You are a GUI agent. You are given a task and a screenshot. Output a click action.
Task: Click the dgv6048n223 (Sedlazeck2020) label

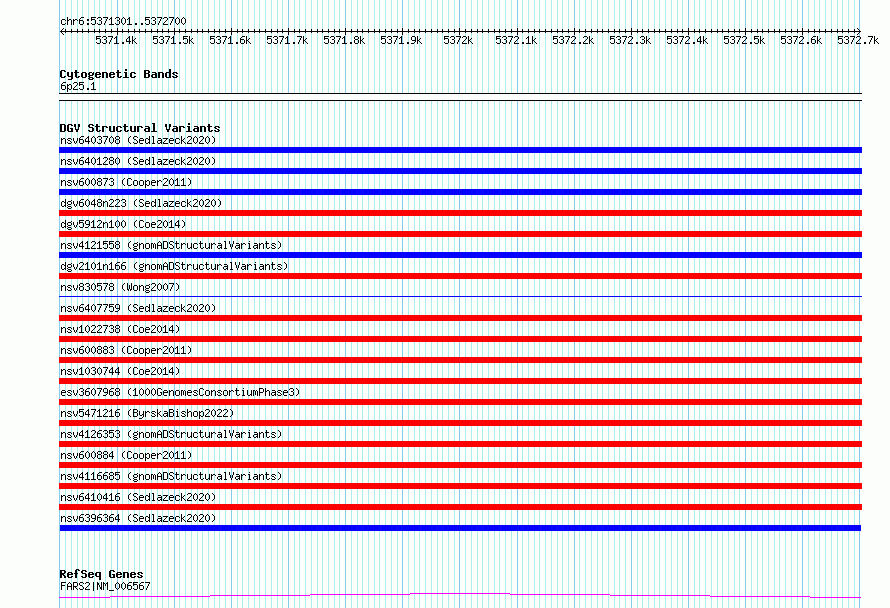point(141,203)
